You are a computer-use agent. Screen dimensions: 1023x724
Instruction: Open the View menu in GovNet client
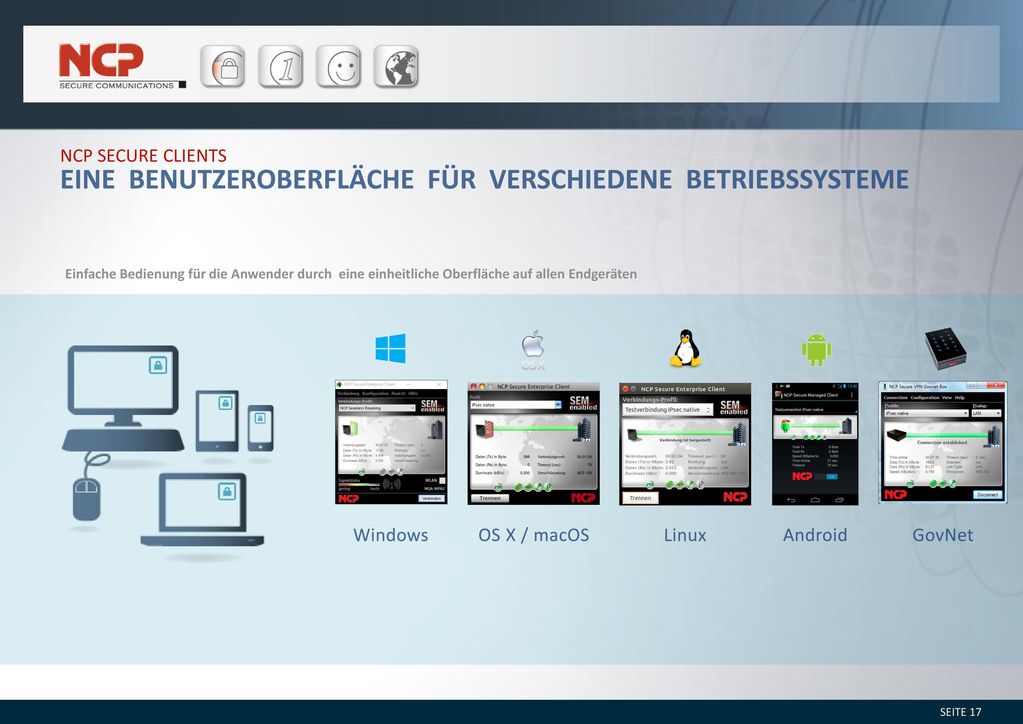pos(947,397)
